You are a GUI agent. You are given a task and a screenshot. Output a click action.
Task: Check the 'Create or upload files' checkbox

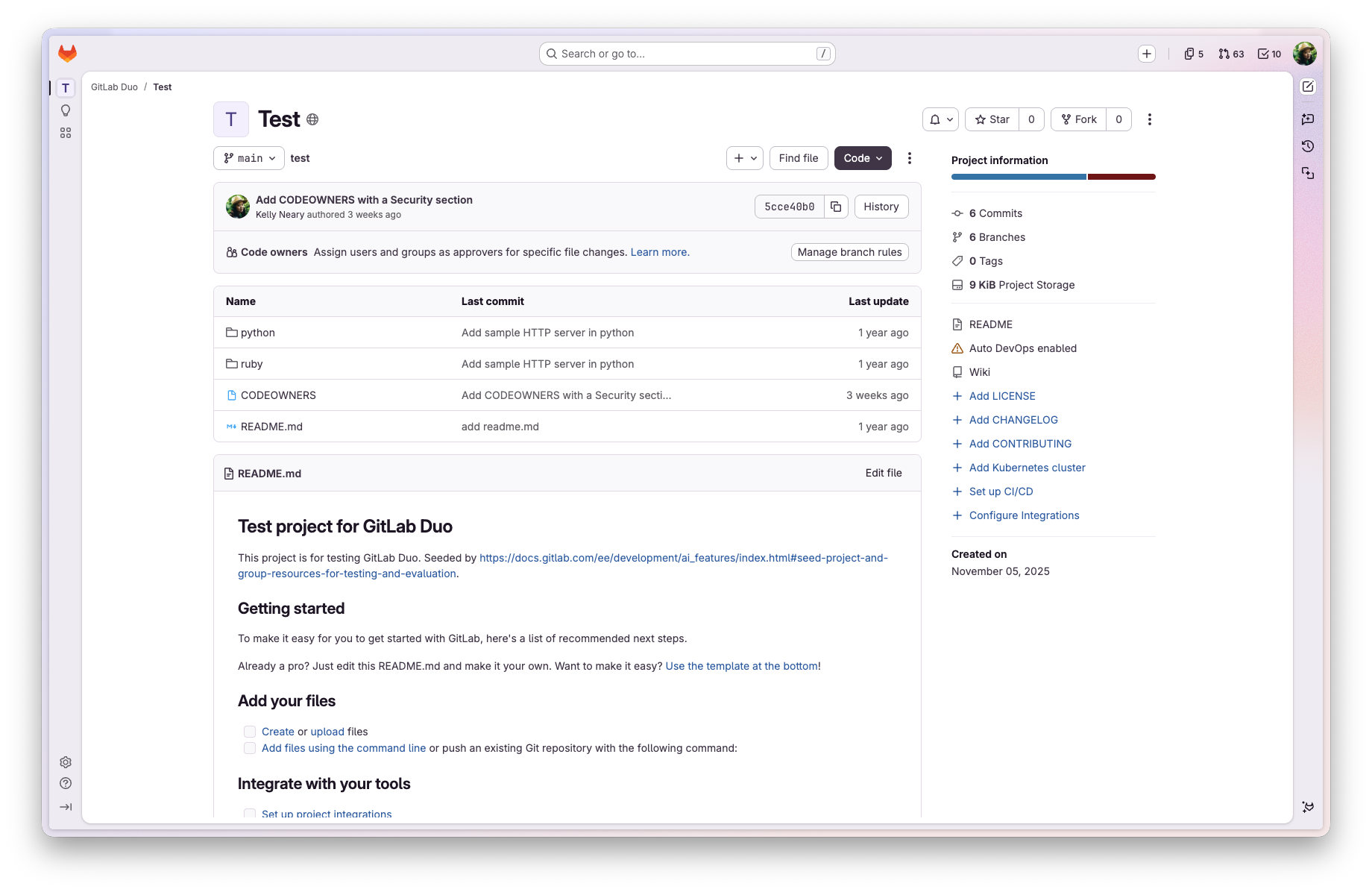click(x=250, y=732)
